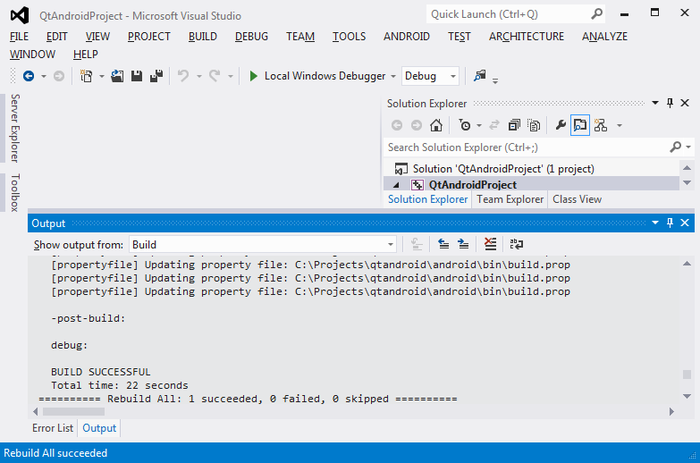
Task: Click the Output pane scroll down arrow
Action: pos(687,396)
